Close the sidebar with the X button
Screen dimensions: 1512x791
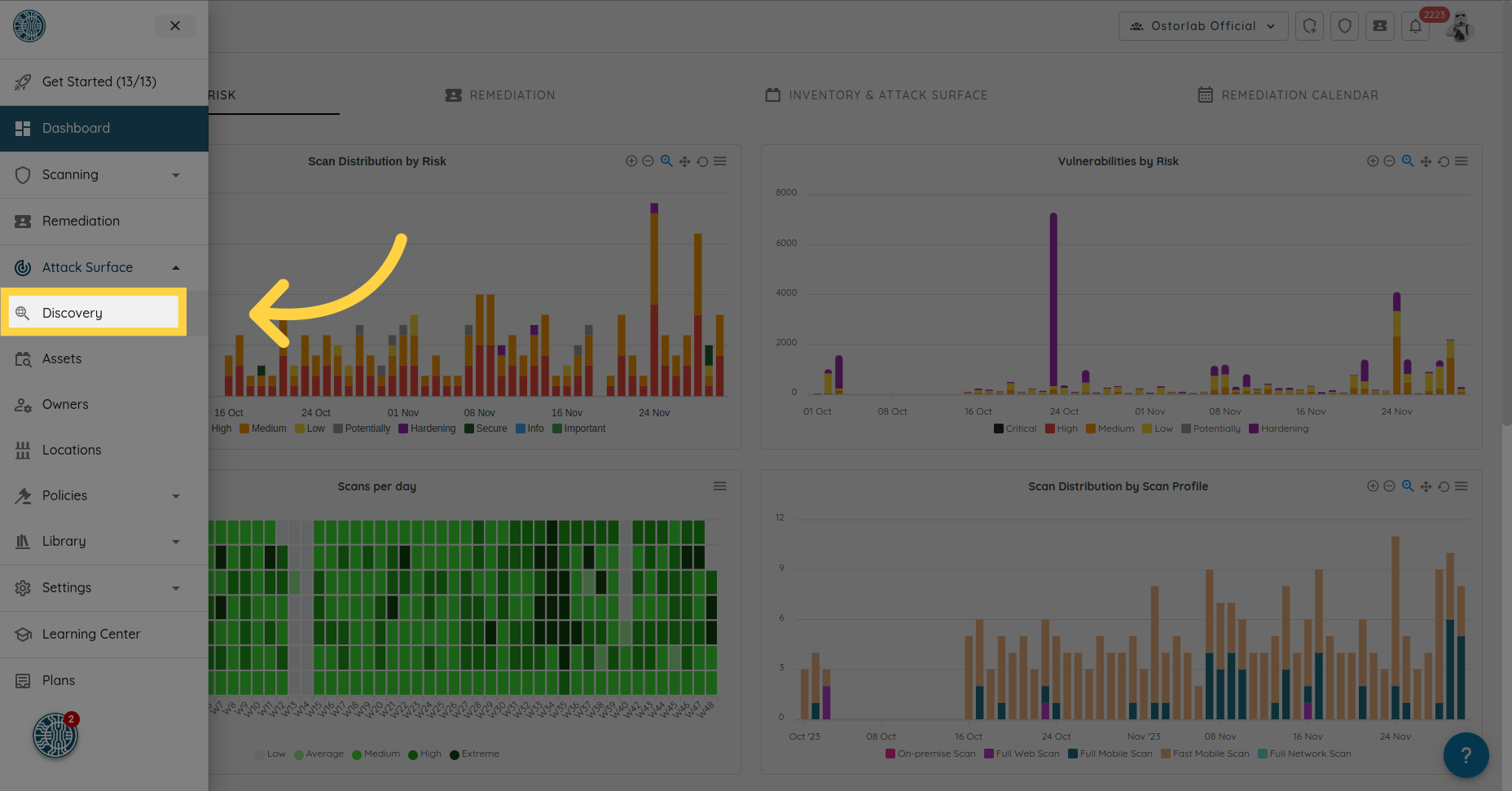175,26
